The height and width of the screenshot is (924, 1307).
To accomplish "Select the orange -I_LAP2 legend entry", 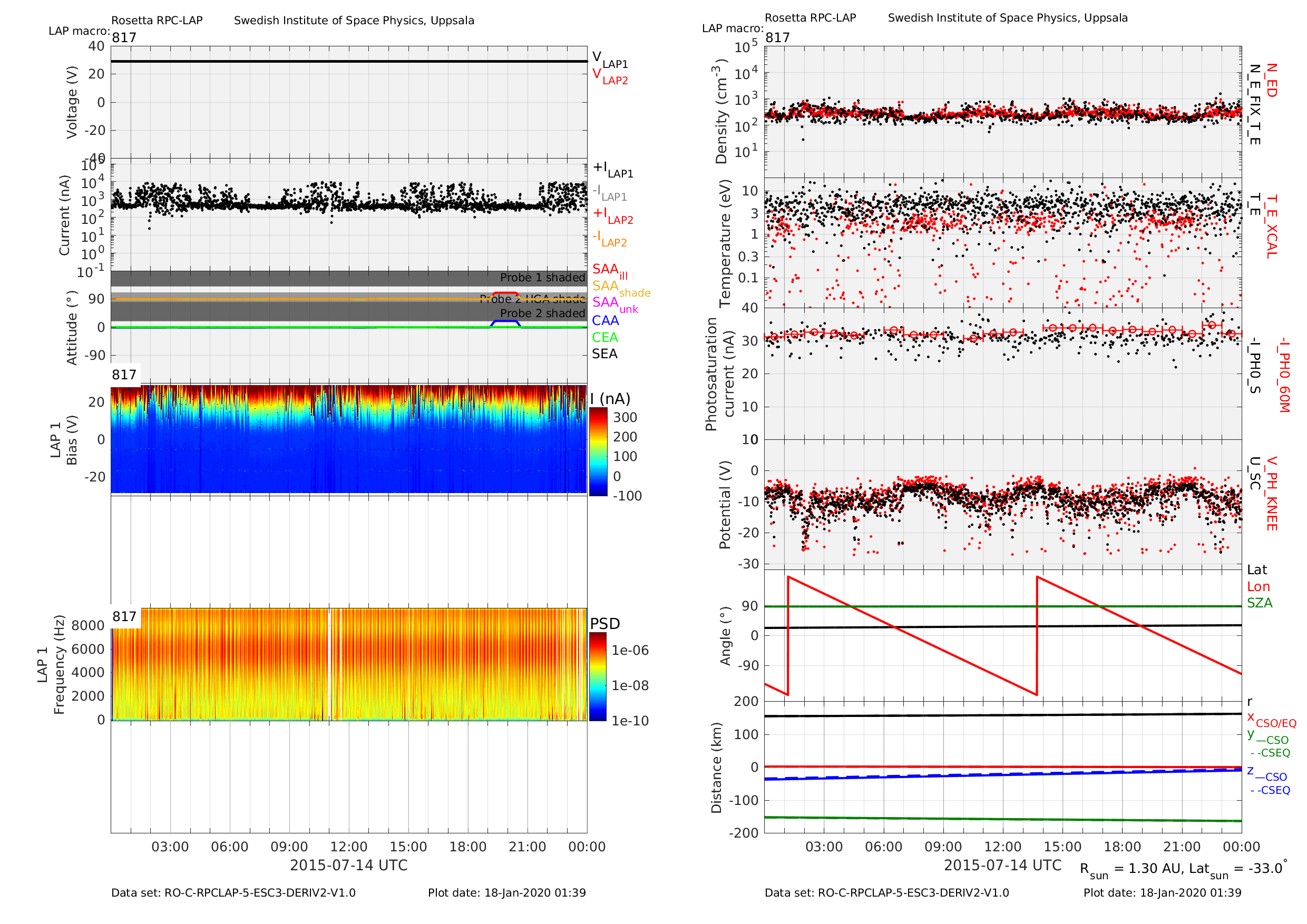I will coord(610,239).
